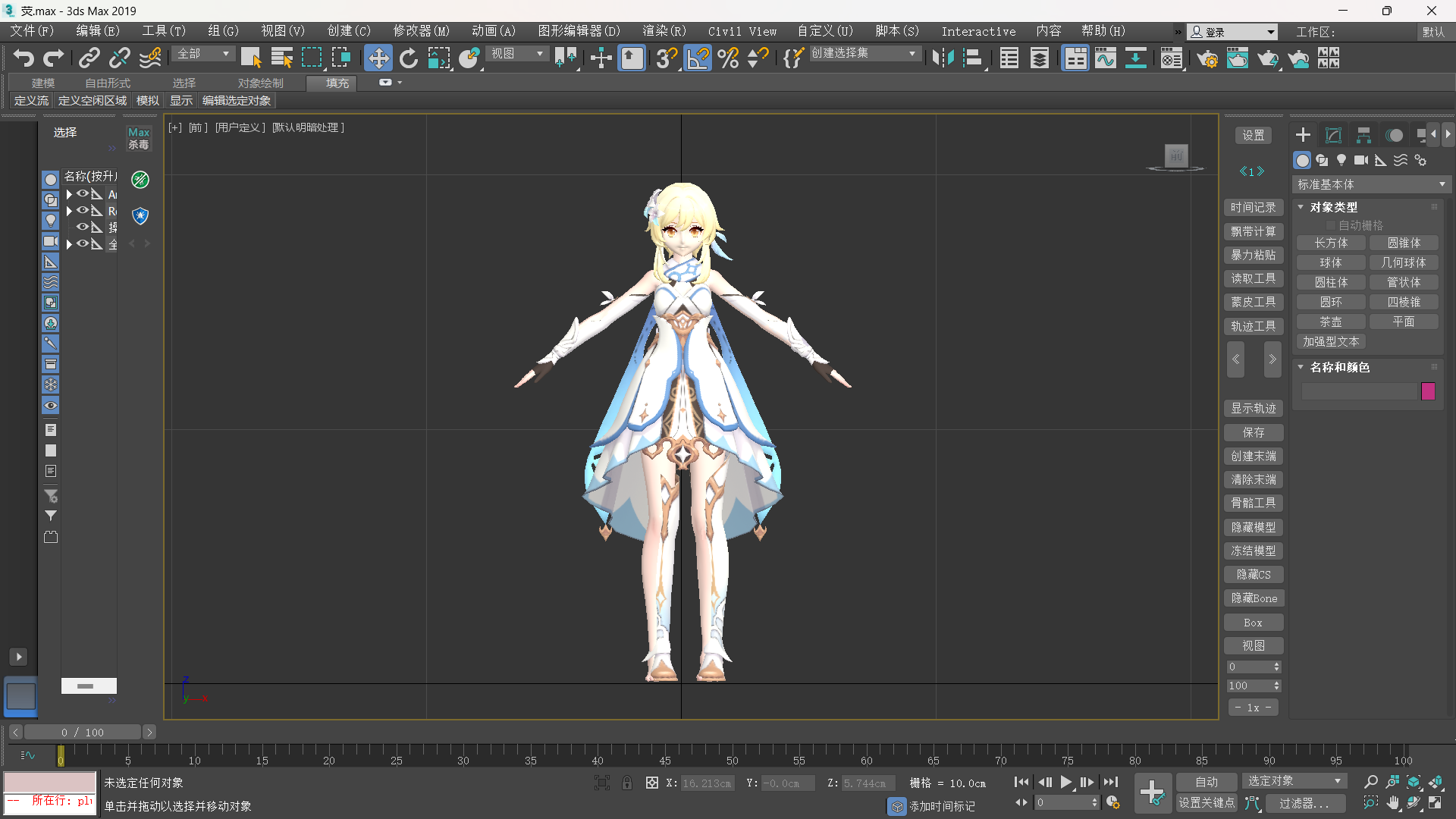This screenshot has width=1456, height=819.
Task: Open Schematic View icon
Action: tap(1135, 58)
